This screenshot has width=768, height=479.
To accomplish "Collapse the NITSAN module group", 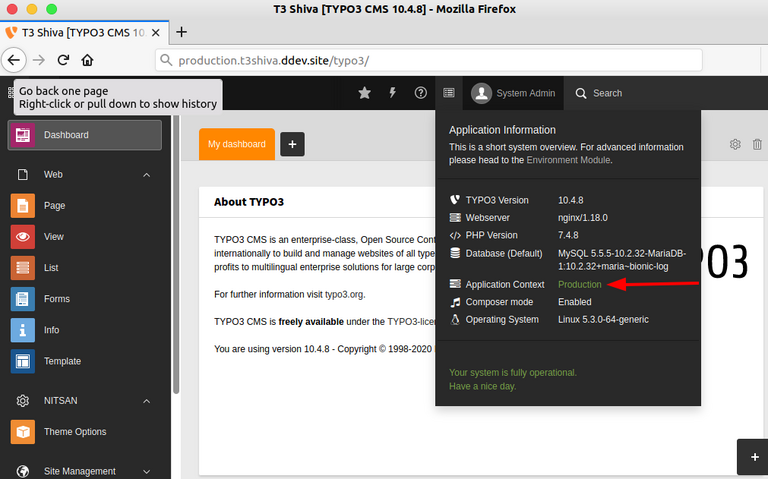I will pyautogui.click(x=146, y=401).
